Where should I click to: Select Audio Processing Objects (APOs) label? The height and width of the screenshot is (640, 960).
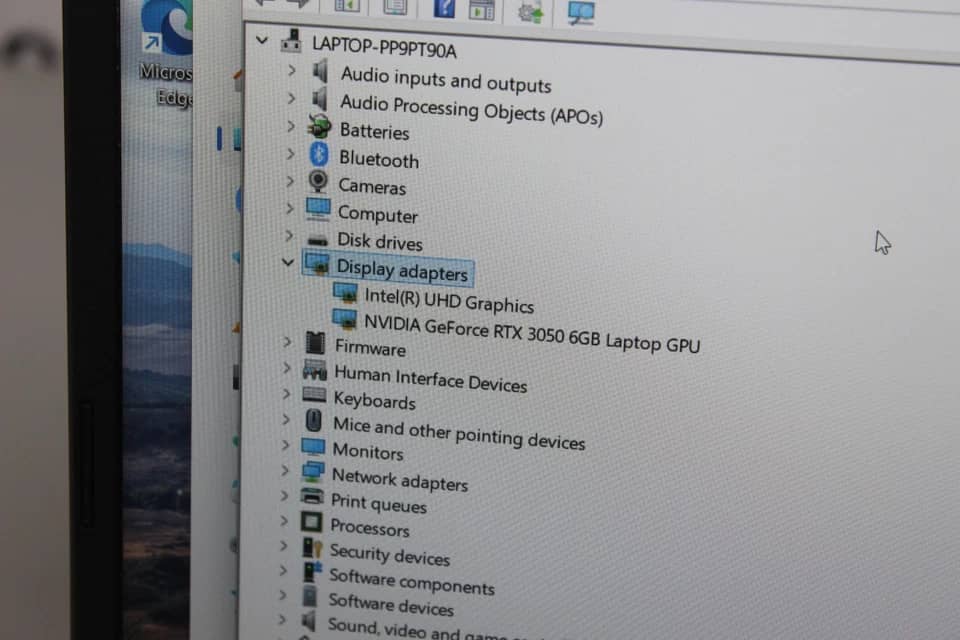[472, 110]
